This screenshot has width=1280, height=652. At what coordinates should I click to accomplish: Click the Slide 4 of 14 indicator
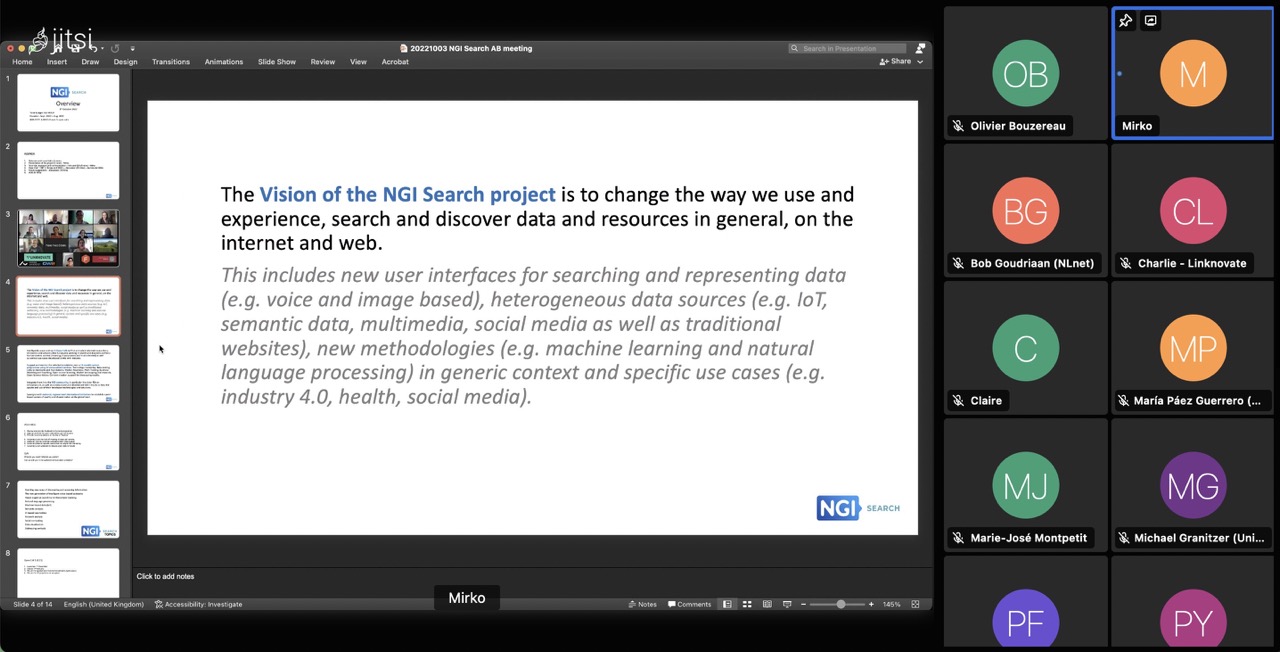click(32, 604)
